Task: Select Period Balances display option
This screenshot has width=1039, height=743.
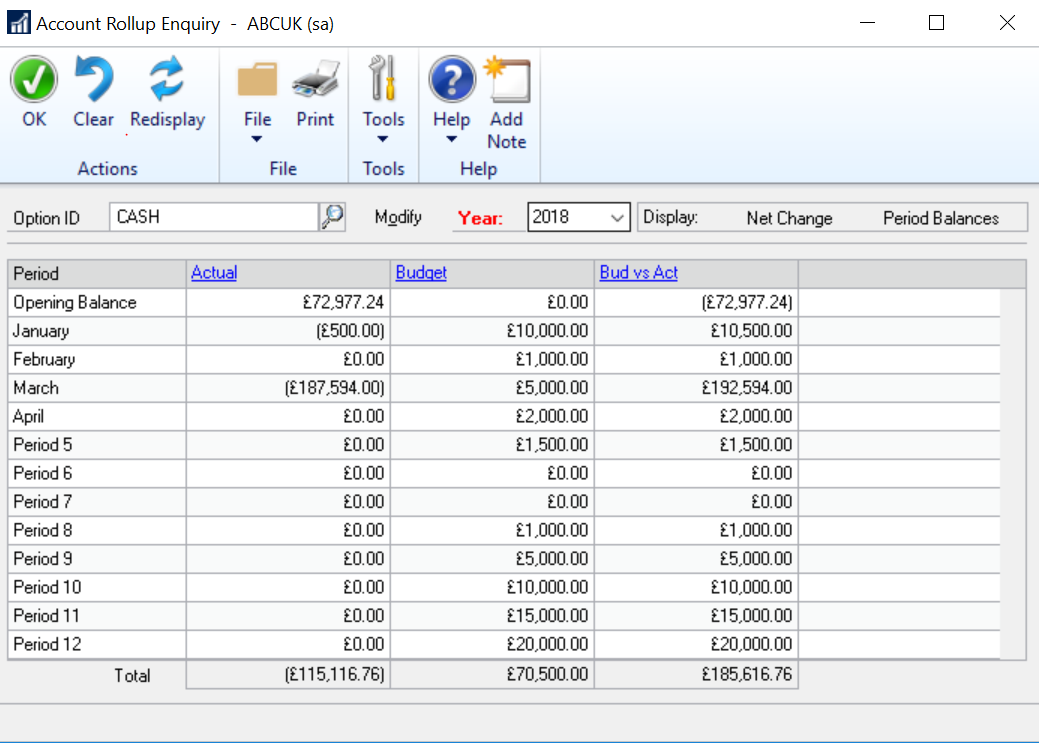Action: (x=940, y=218)
